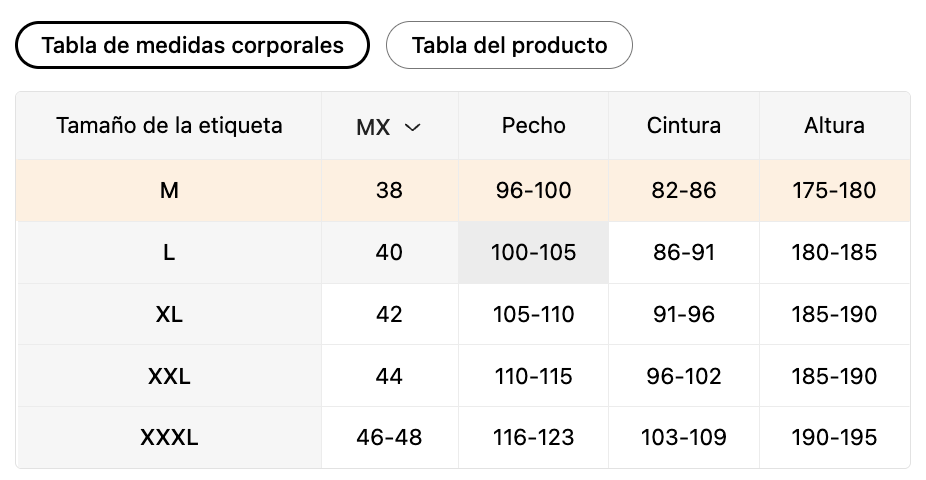Select Tabla de medidas corporales tab
This screenshot has width=926, height=480.
click(x=193, y=45)
